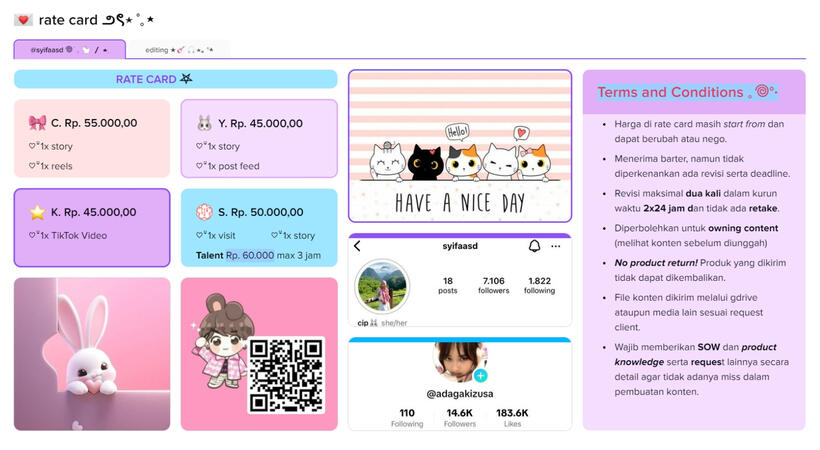Image resolution: width=820 pixels, height=450 pixels.
Task: Click the syifaasd profile photo
Action: click(x=382, y=286)
